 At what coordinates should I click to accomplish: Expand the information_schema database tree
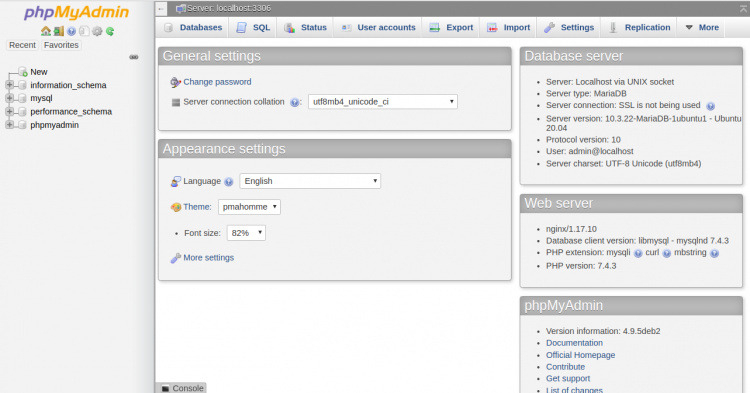(x=9, y=85)
